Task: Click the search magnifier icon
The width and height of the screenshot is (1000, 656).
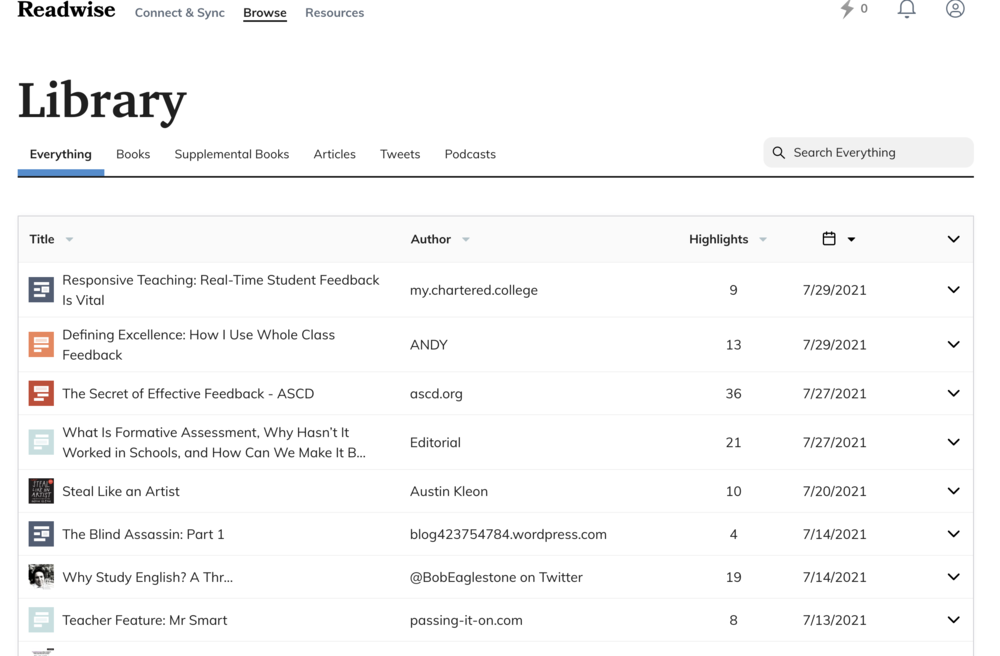Action: click(778, 152)
